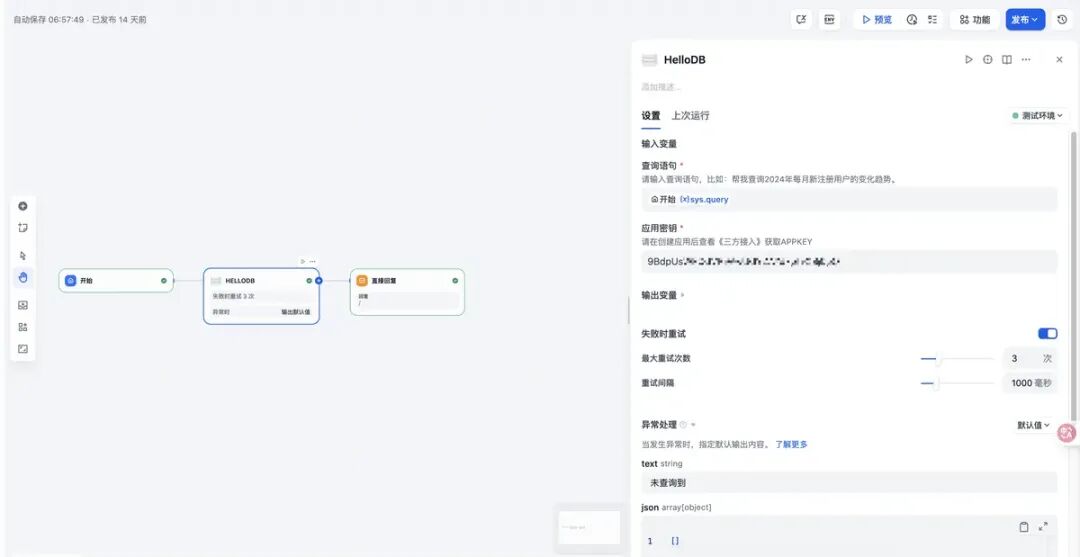Click the add node plus icon in canvas toolbar
Image resolution: width=1080 pixels, height=557 pixels.
pos(23,206)
